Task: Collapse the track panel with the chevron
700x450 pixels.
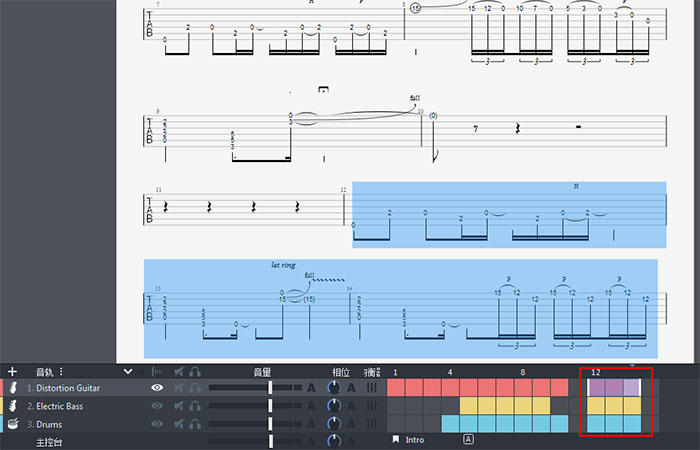Action: click(128, 371)
